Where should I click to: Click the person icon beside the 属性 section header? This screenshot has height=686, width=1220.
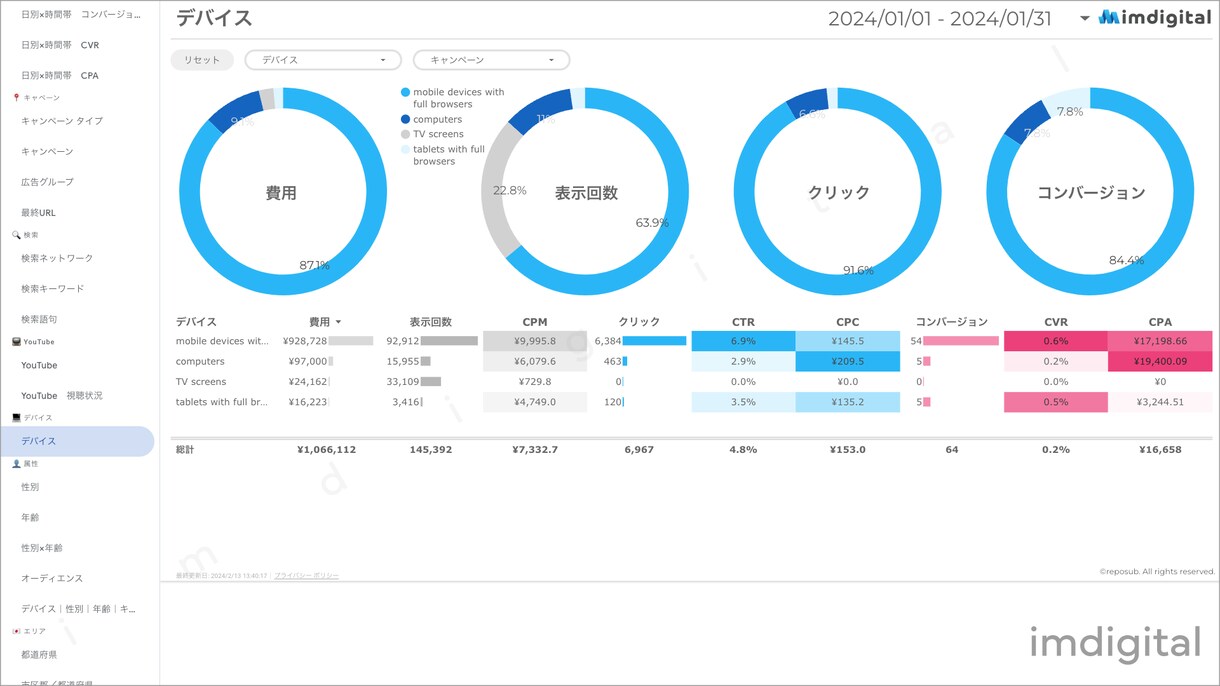(x=16, y=464)
